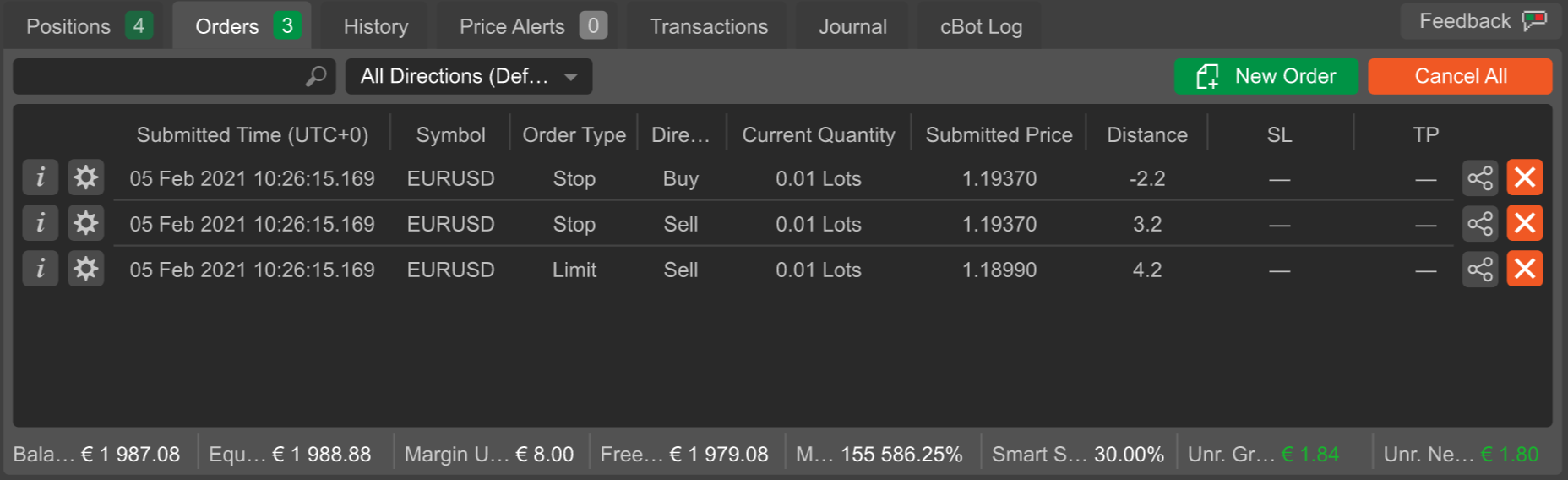Cancel the Limit Sell order with X
Viewport: 1568px width, 480px height.
click(1525, 269)
